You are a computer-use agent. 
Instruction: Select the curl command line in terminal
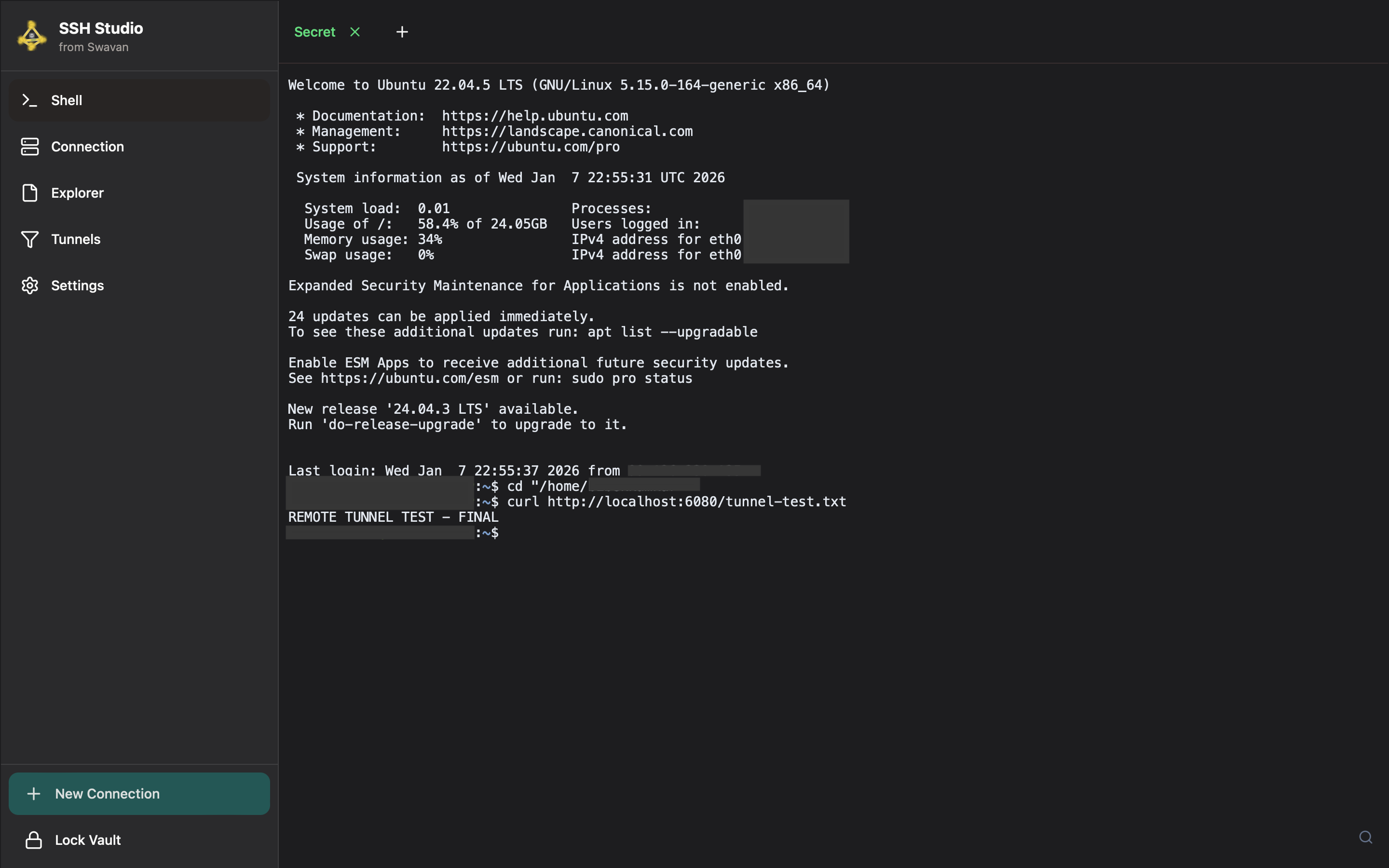coord(676,501)
